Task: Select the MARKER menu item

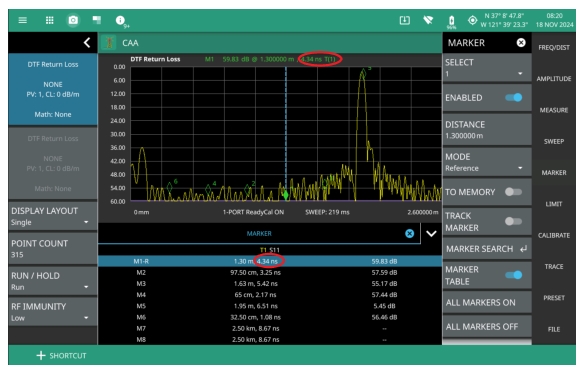Action: 554,173
